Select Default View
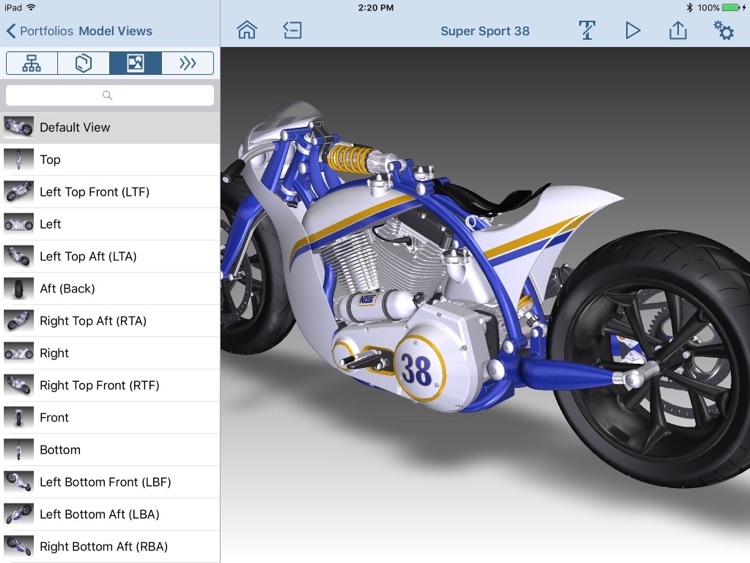The height and width of the screenshot is (563, 750). click(x=110, y=127)
